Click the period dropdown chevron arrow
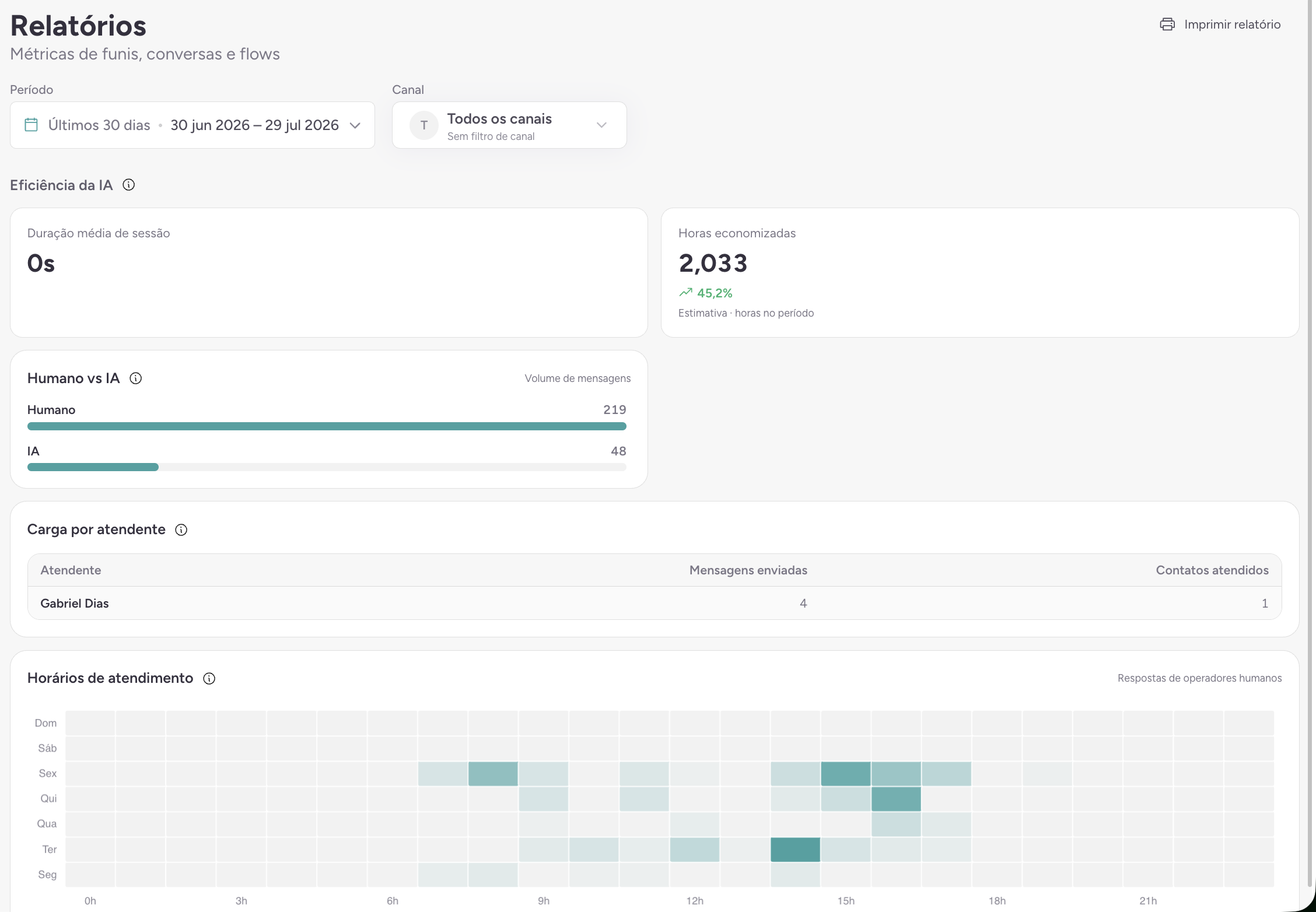Viewport: 1316px width, 912px height. click(355, 125)
